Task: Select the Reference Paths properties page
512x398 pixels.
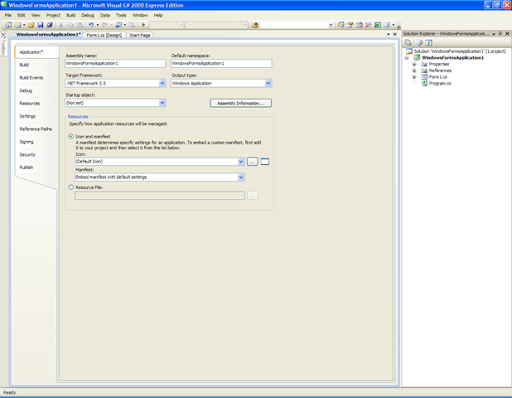Action: [x=36, y=129]
